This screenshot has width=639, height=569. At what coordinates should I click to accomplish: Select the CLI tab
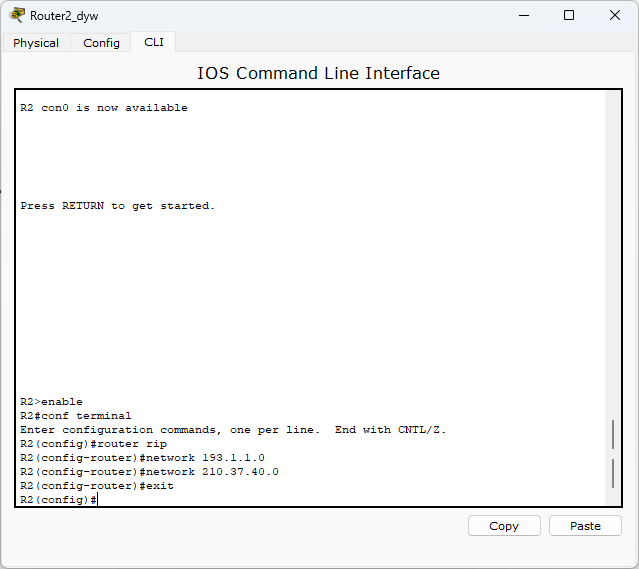pyautogui.click(x=154, y=42)
